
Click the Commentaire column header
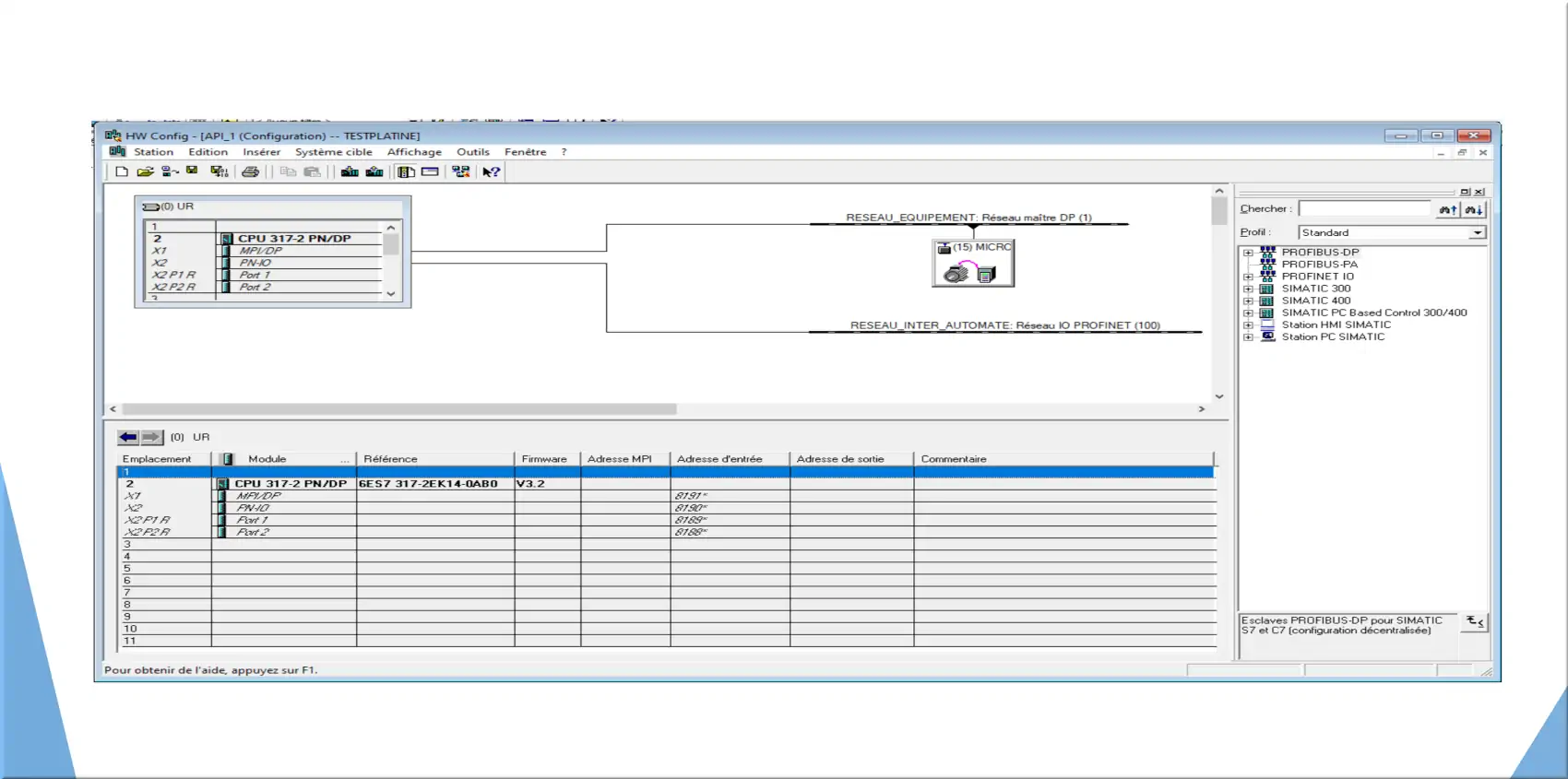(1064, 459)
